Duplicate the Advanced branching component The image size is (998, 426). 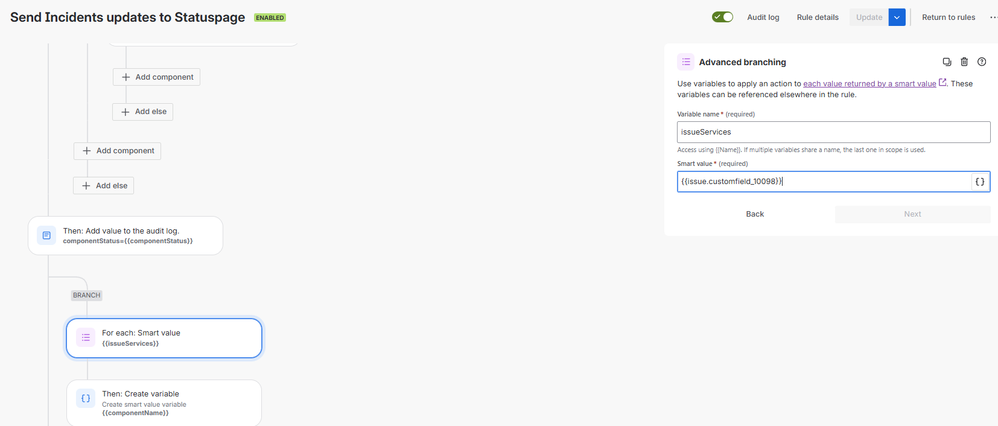click(947, 62)
